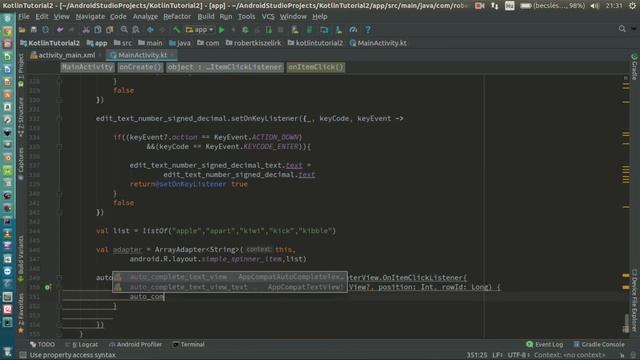Click the Help question mark icon
Image resolution: width=640 pixels, height=360 pixels.
coord(368,30)
